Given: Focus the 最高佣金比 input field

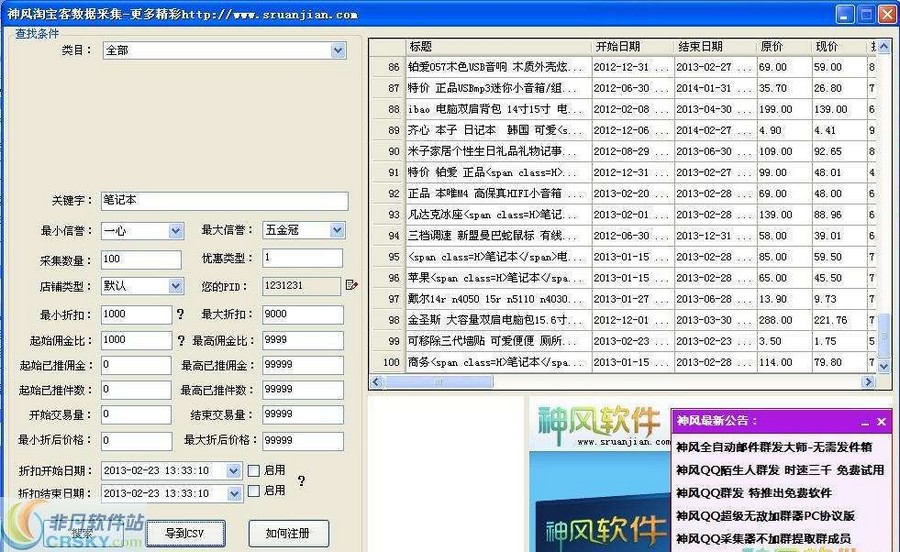Looking at the screenshot, I should pos(303,340).
